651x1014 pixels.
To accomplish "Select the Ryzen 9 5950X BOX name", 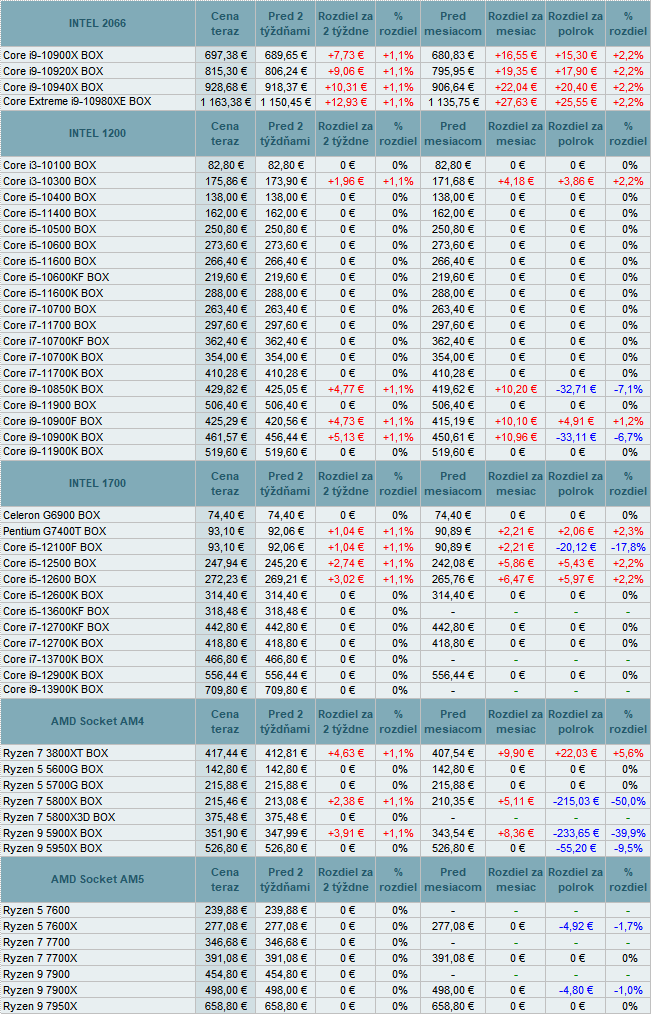I will coord(53,848).
